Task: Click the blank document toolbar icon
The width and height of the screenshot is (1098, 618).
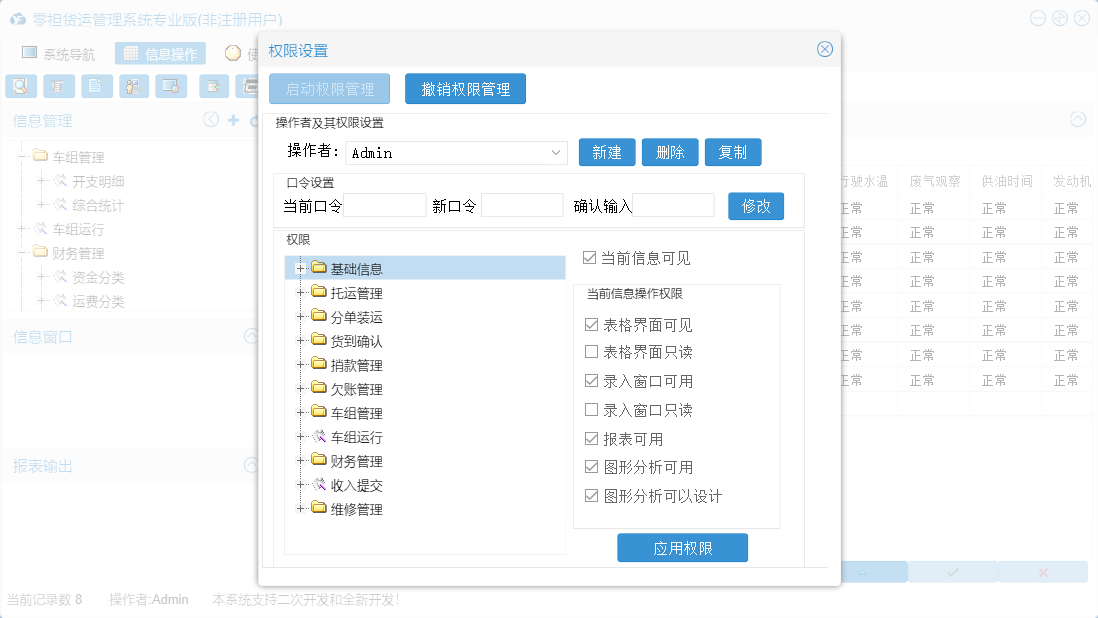Action: (96, 86)
